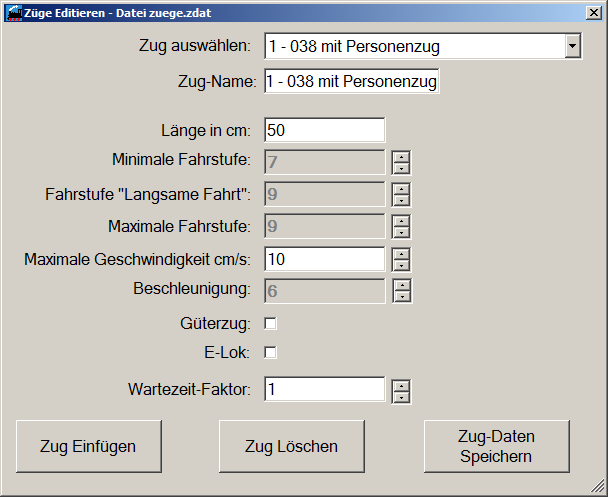Increase Maximale Geschwindigkeit with up arrow

tap(401, 254)
